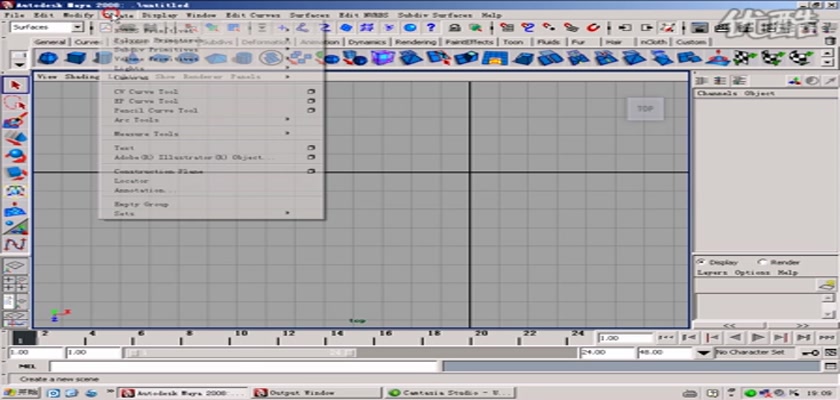Viewport: 840px width, 400px height.
Task: Click the outputs from selected object icon
Action: [647, 27]
